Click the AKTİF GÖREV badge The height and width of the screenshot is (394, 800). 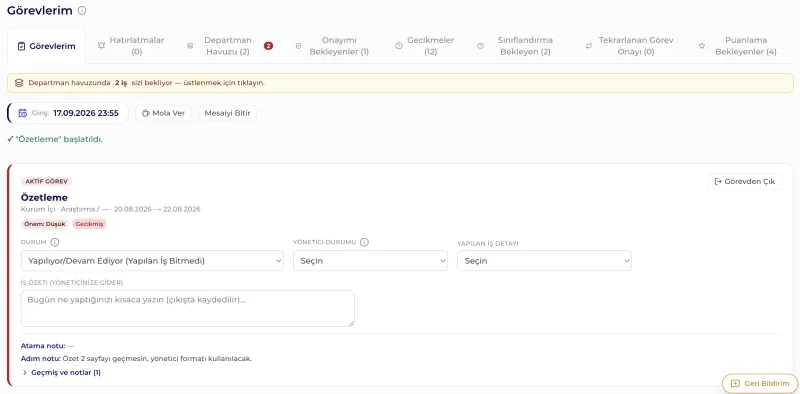47,182
